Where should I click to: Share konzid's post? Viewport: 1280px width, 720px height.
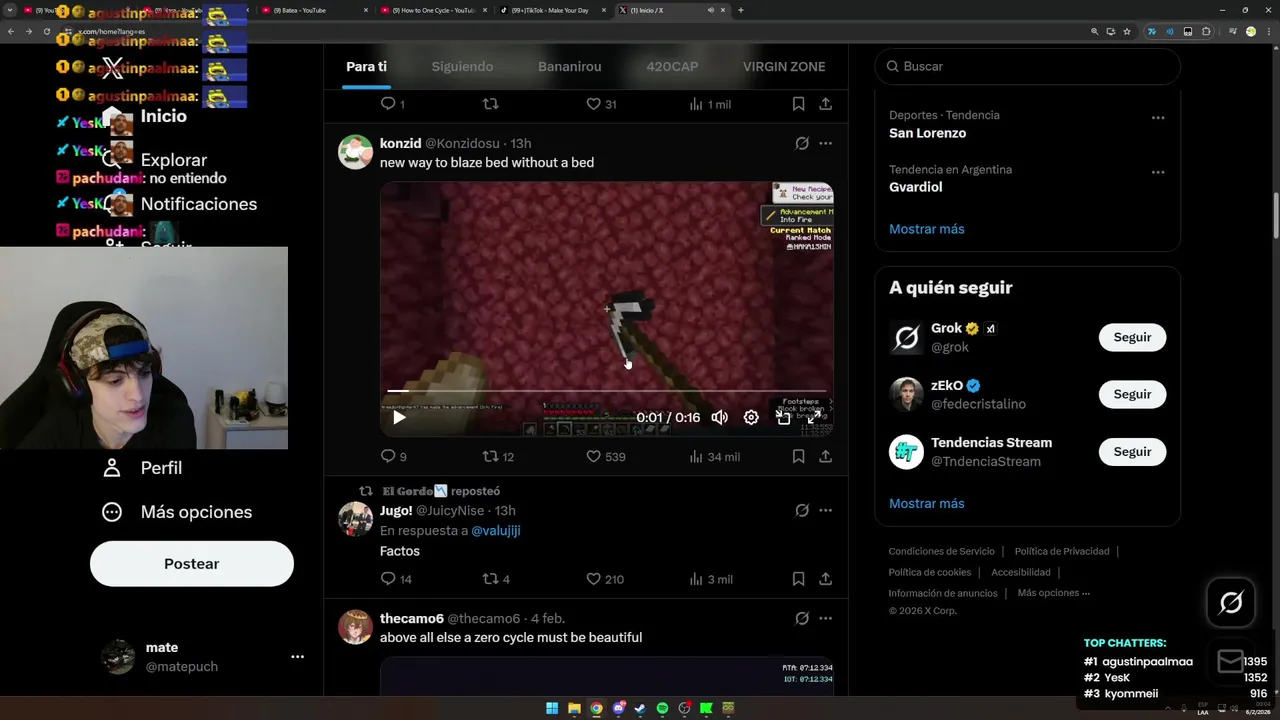(x=825, y=456)
